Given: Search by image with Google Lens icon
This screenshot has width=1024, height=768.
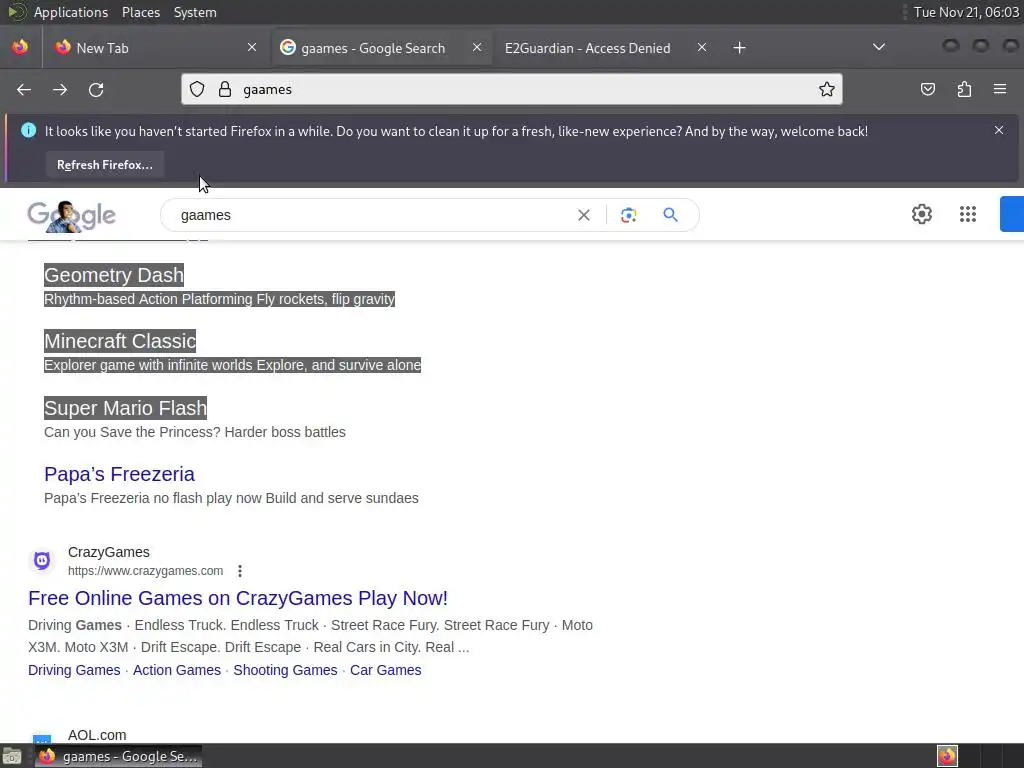Looking at the screenshot, I should pyautogui.click(x=628, y=215).
